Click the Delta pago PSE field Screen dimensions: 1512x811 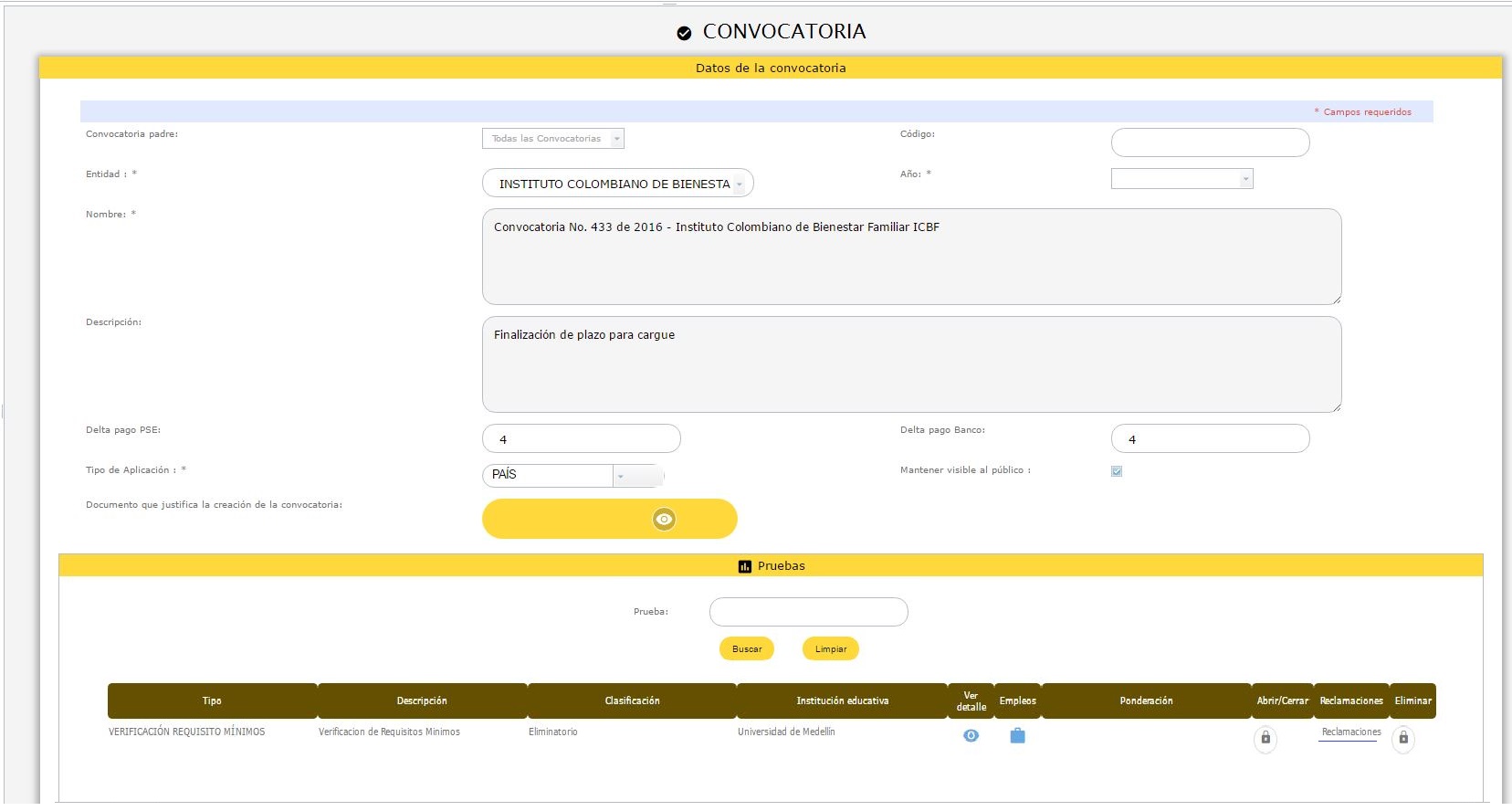[x=581, y=439]
